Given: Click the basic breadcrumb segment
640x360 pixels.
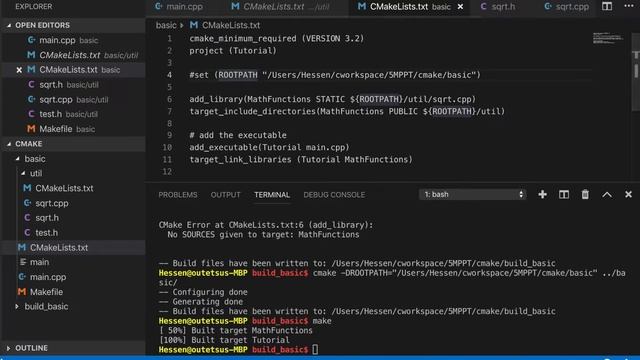Looking at the screenshot, I should [166, 25].
